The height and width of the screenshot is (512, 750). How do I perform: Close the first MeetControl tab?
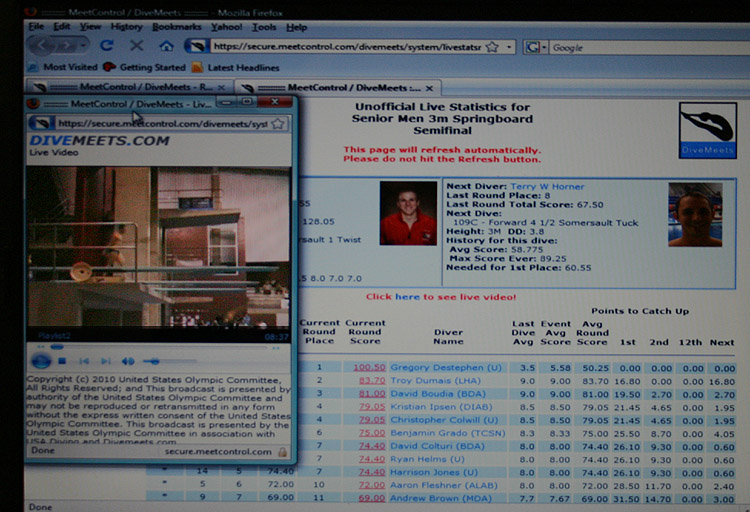click(x=221, y=88)
